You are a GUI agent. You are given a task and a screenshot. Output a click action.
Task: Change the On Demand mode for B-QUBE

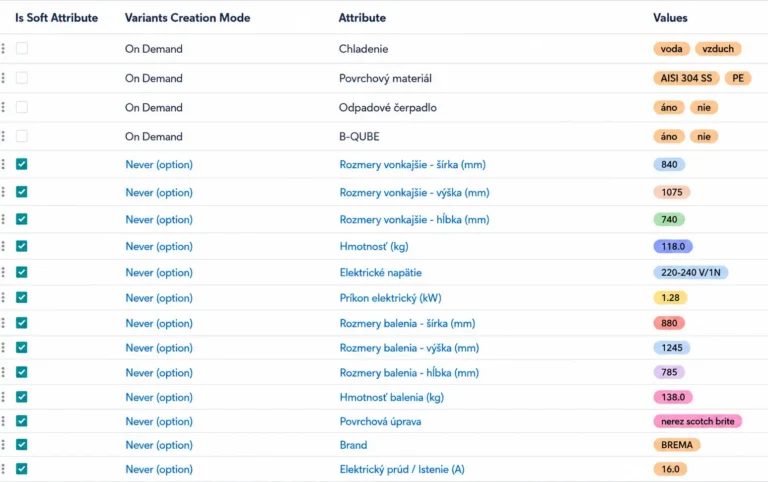pos(153,137)
